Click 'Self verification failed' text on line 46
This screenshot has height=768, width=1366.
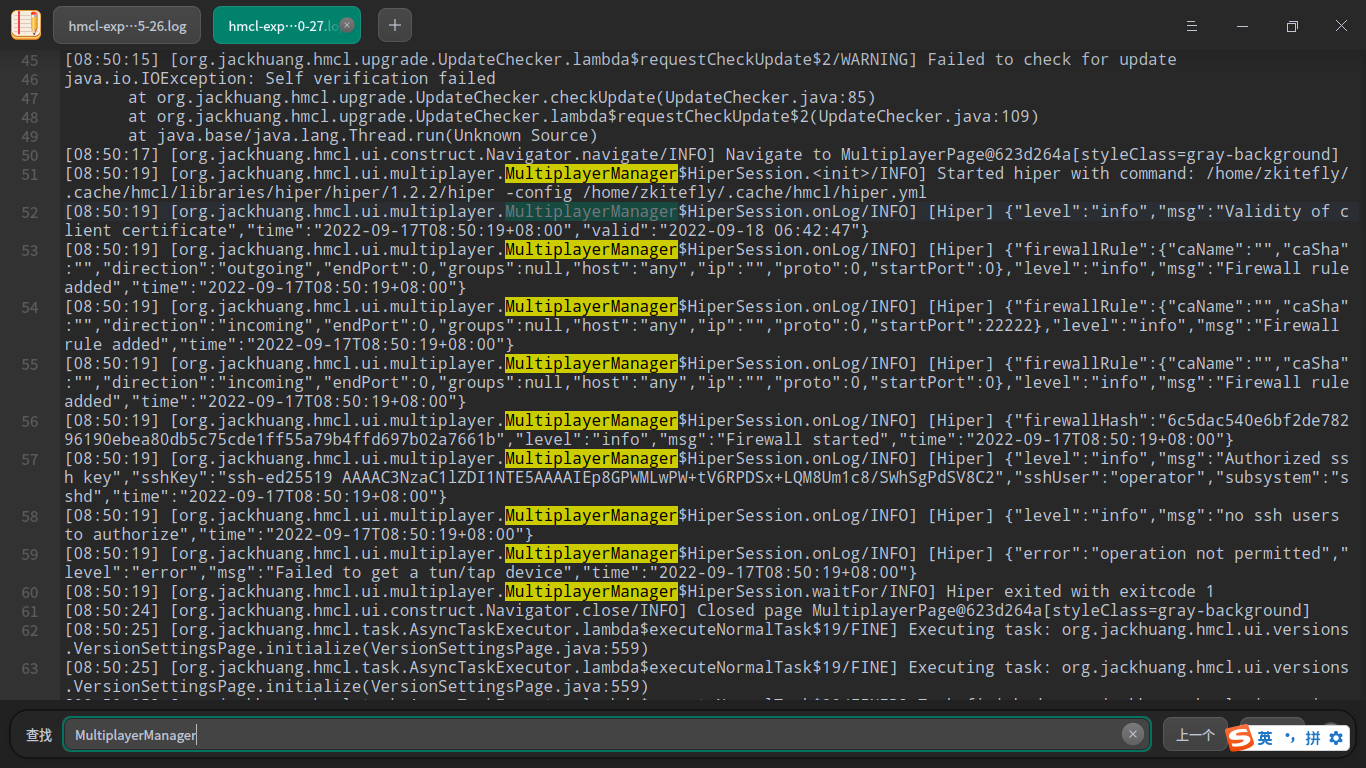coord(380,79)
